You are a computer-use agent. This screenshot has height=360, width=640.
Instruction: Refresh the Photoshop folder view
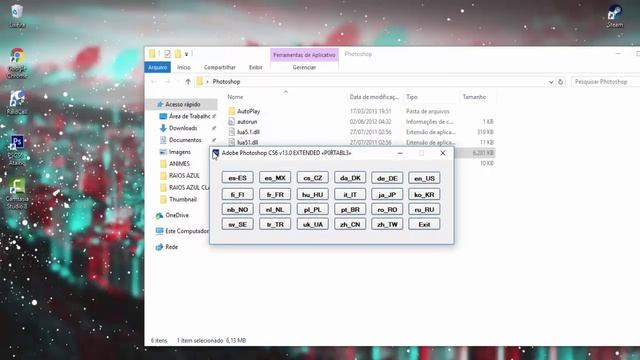point(560,82)
